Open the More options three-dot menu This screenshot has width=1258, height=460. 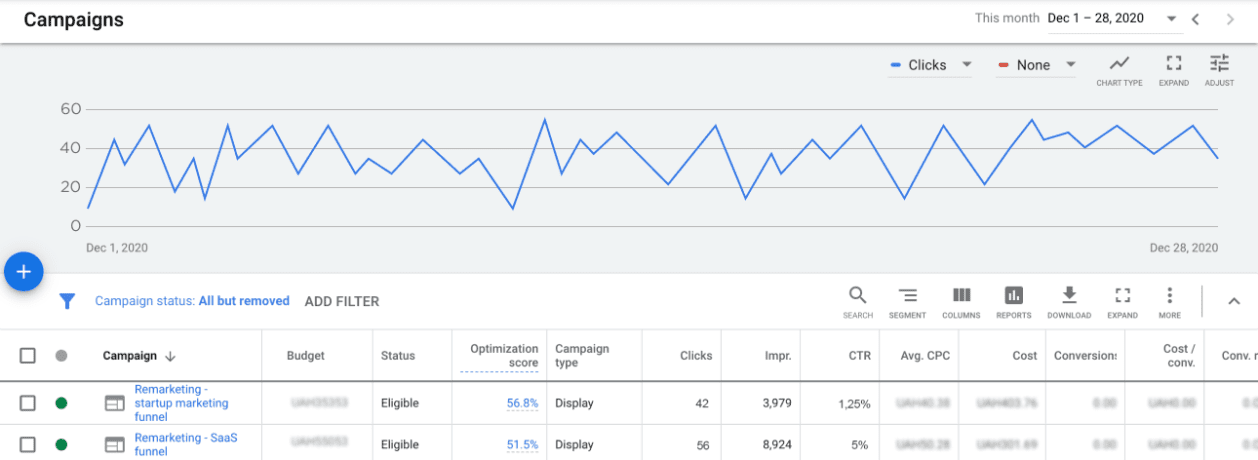[x=1169, y=301]
